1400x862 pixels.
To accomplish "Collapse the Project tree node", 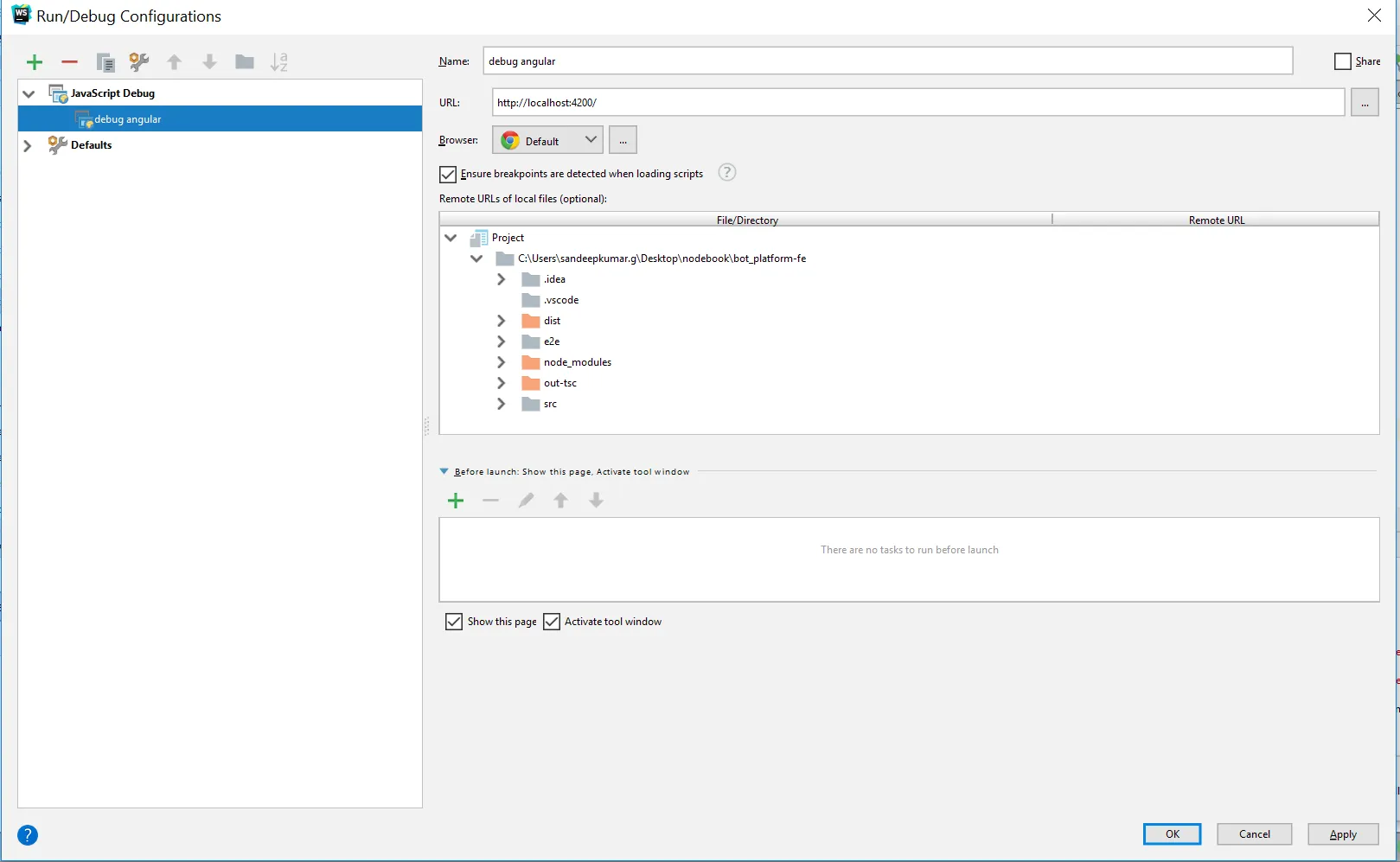I will [451, 238].
